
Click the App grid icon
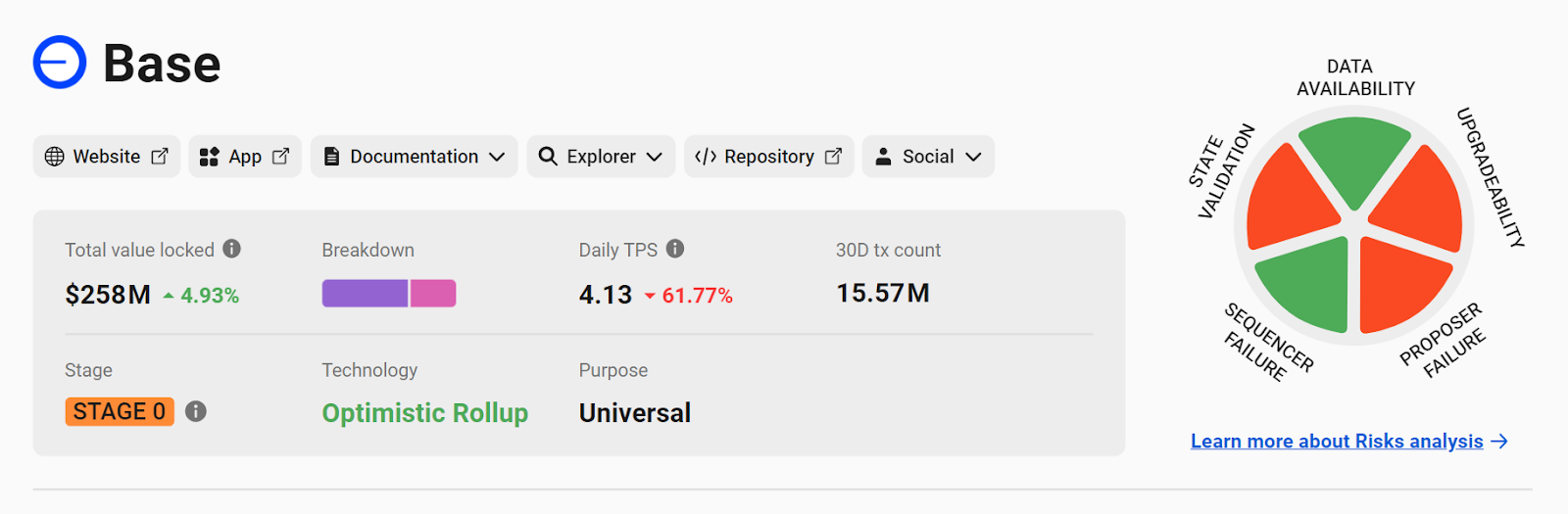(209, 157)
